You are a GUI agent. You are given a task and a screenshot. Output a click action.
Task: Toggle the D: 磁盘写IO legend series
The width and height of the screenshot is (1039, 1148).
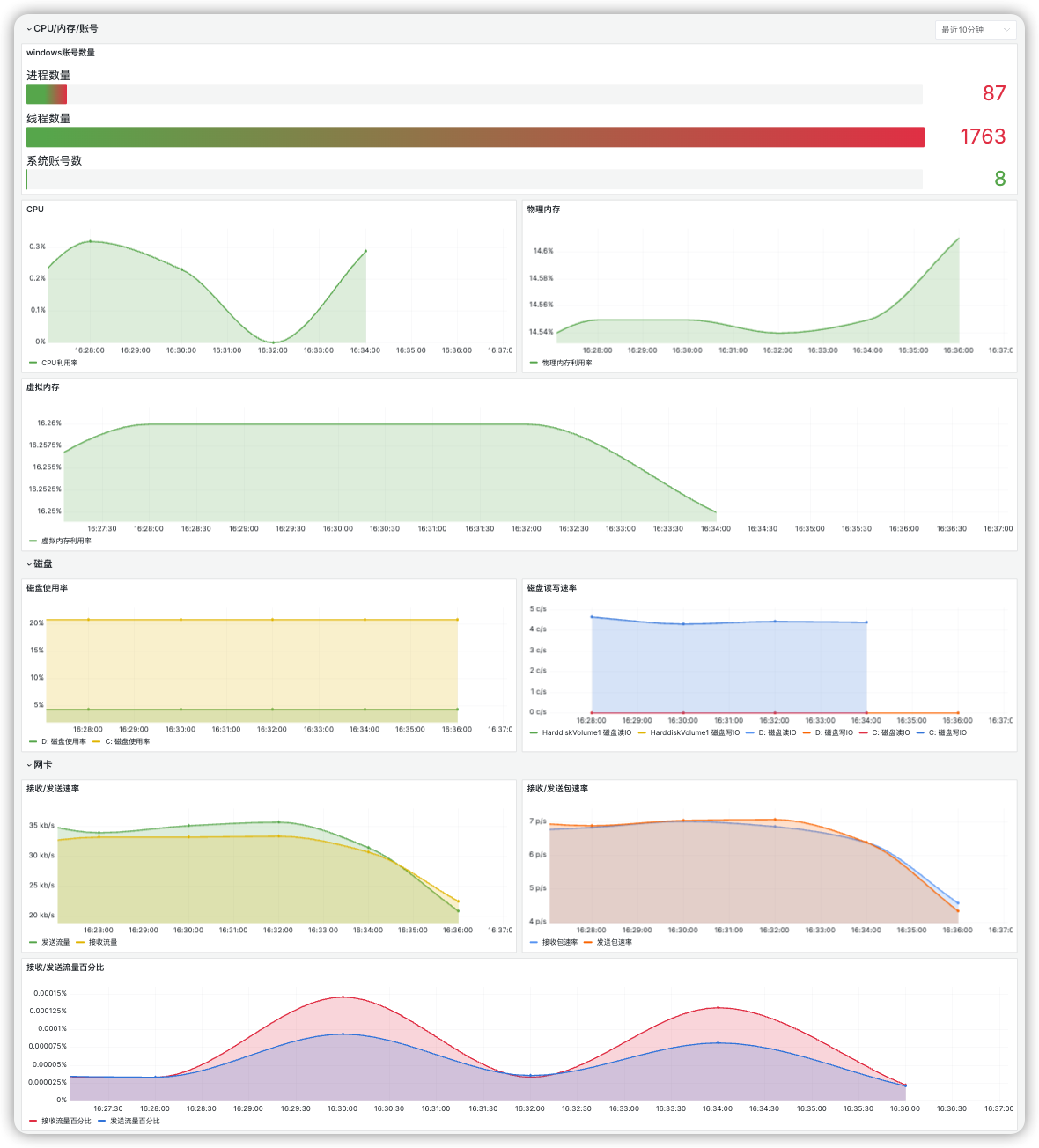point(828,732)
